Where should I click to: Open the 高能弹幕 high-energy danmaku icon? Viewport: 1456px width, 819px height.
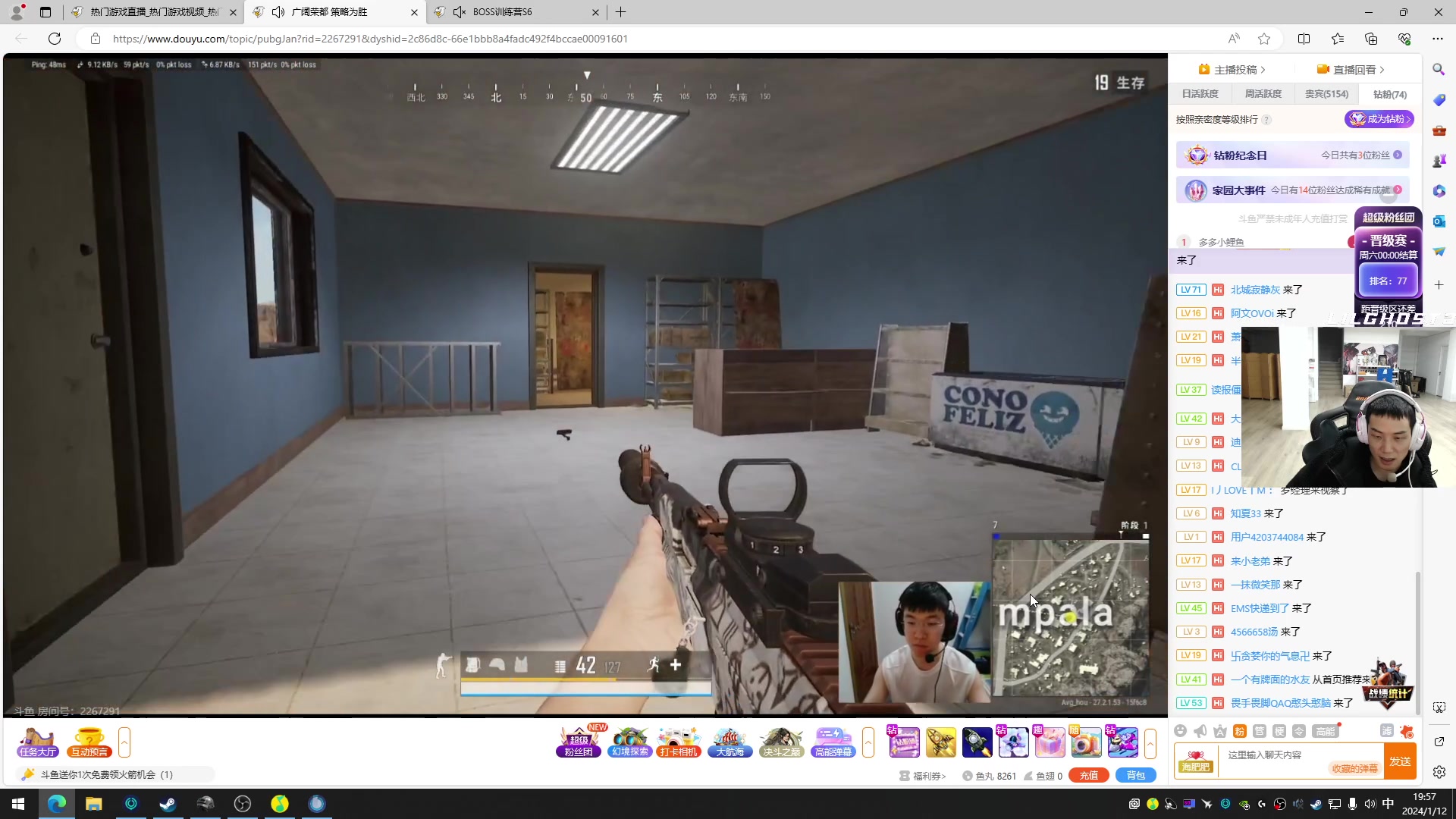click(x=833, y=742)
